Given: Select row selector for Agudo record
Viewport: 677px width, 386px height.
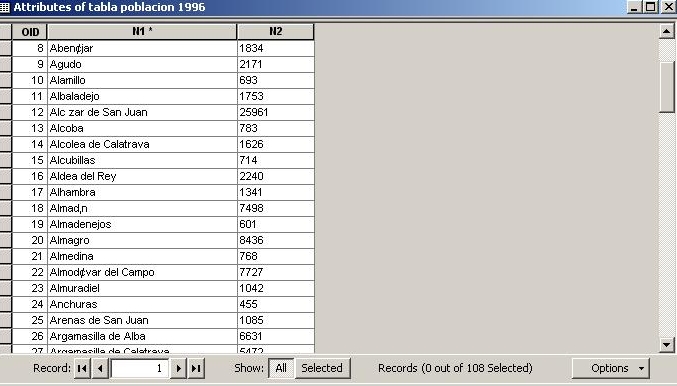Looking at the screenshot, I should (6, 64).
